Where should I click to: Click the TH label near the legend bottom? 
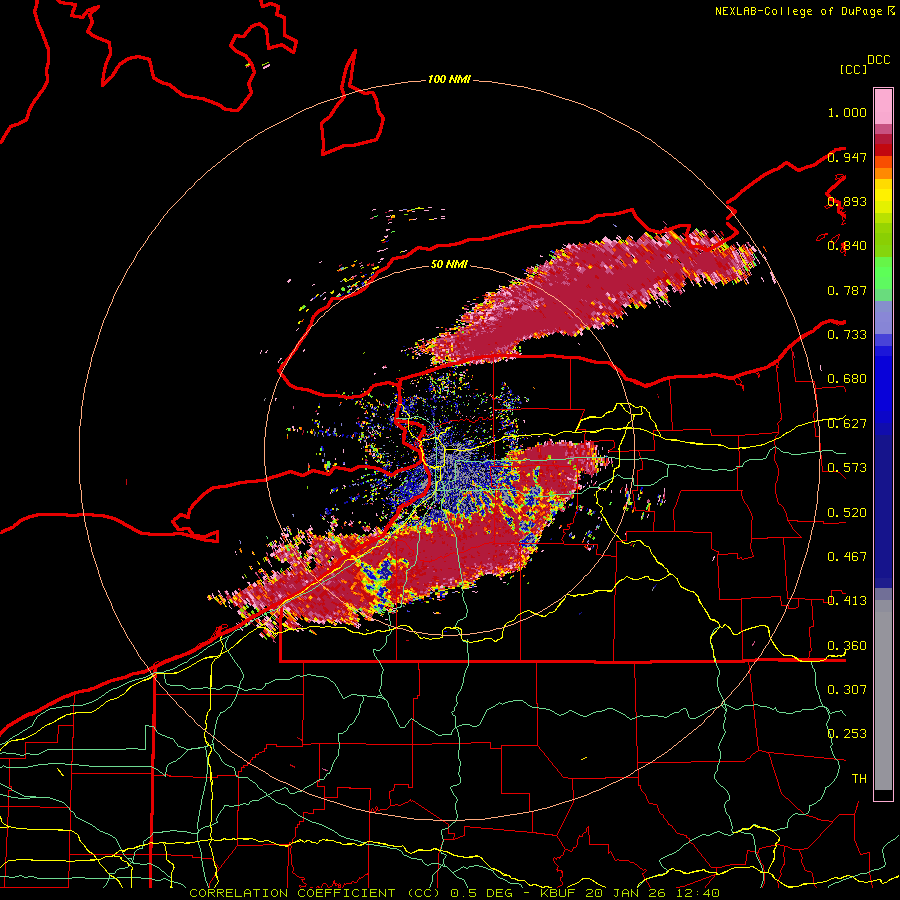coord(859,778)
